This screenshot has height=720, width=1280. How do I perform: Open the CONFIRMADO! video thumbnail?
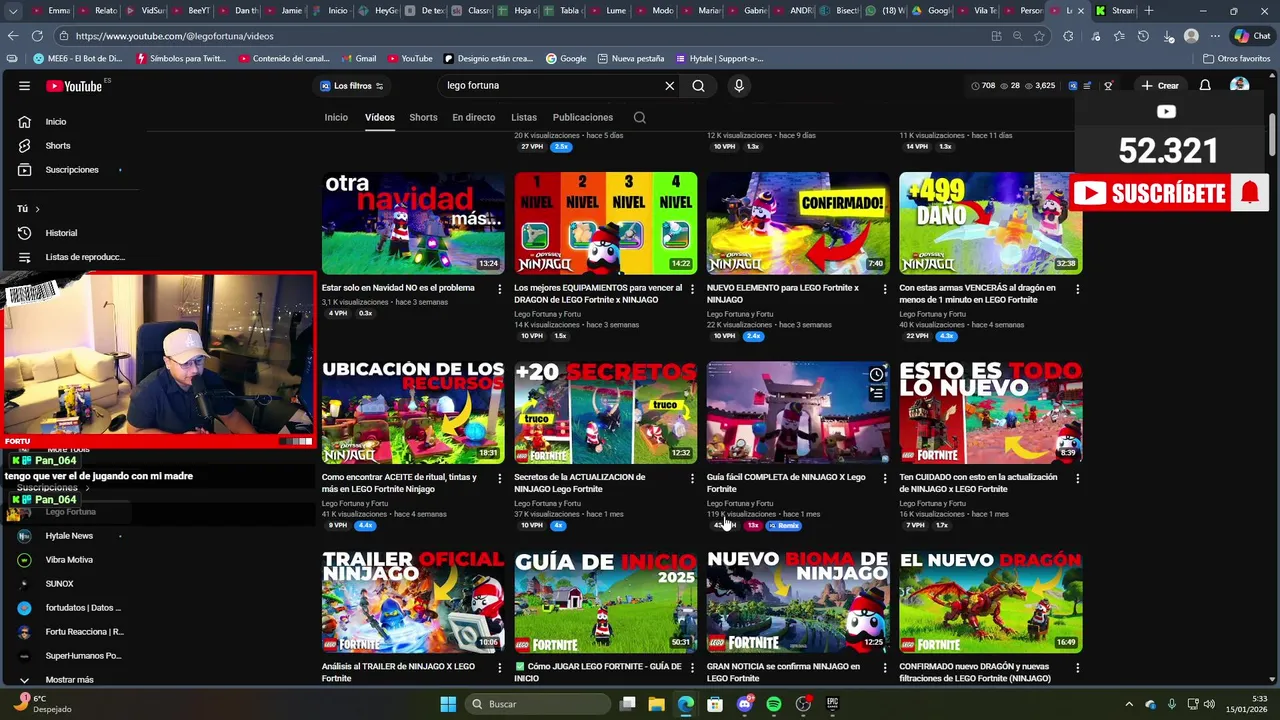(798, 223)
